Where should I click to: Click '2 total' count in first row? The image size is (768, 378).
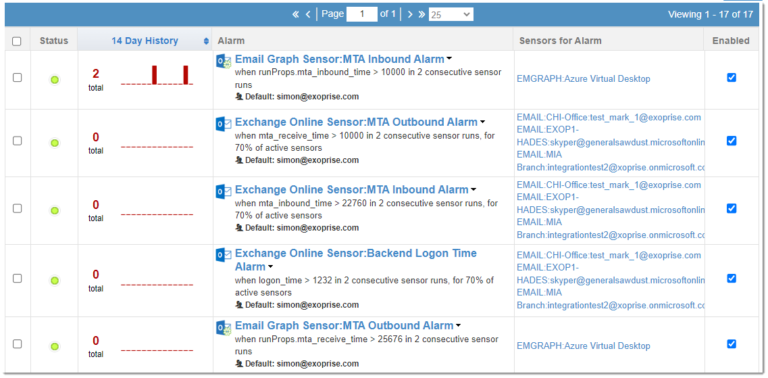click(96, 80)
